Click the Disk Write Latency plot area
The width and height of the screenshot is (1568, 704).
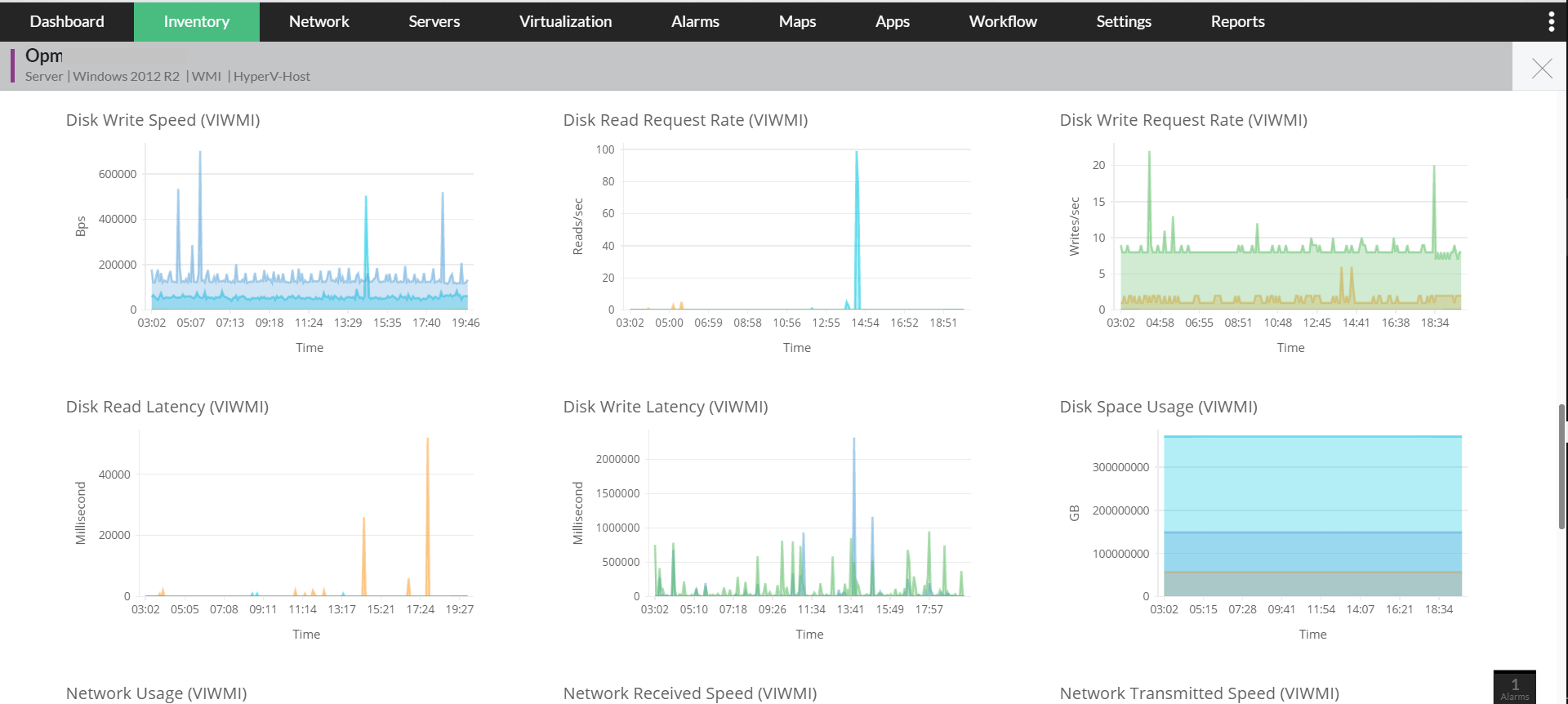tap(809, 515)
